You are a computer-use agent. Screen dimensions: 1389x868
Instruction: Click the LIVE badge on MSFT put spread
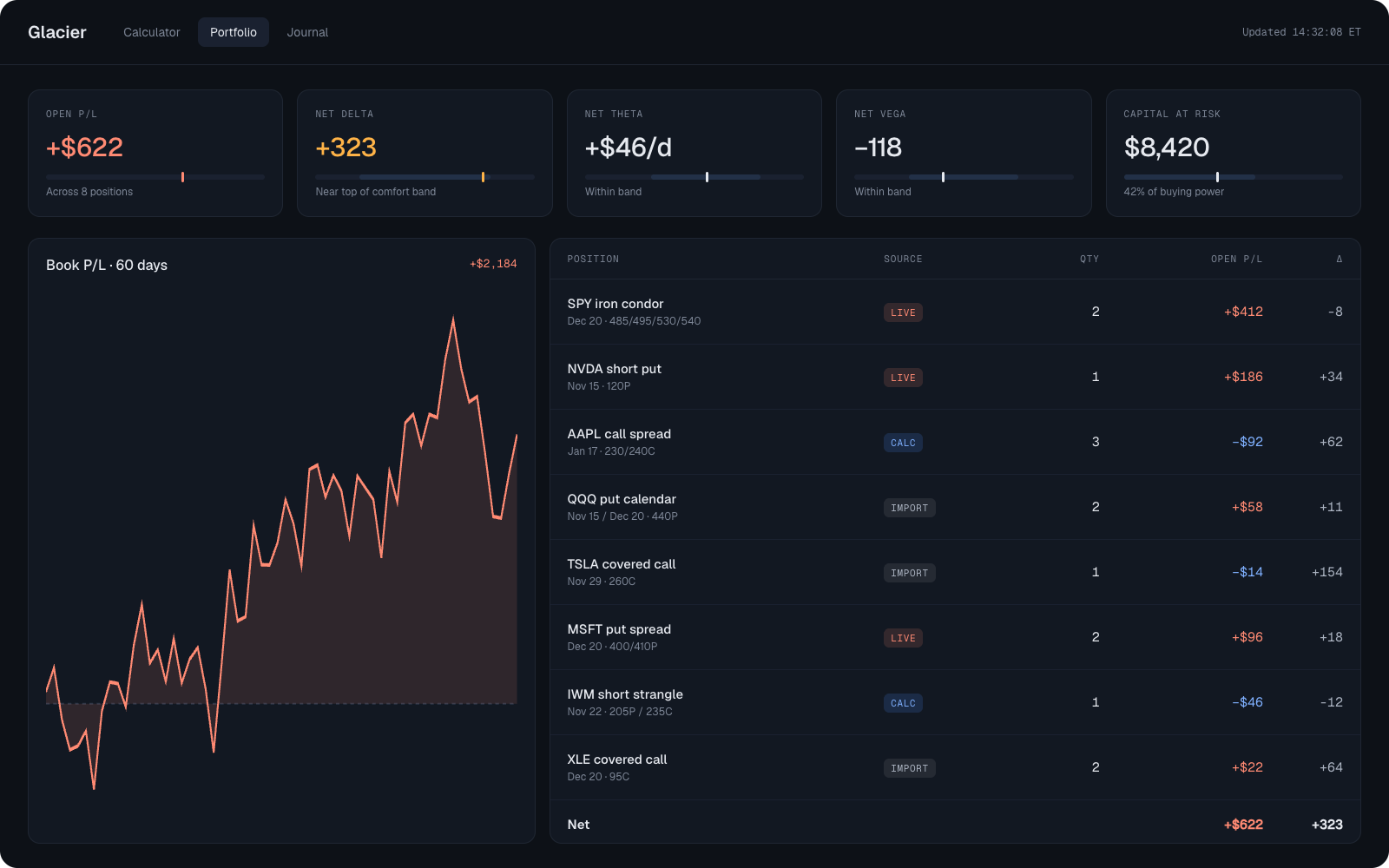coord(903,638)
